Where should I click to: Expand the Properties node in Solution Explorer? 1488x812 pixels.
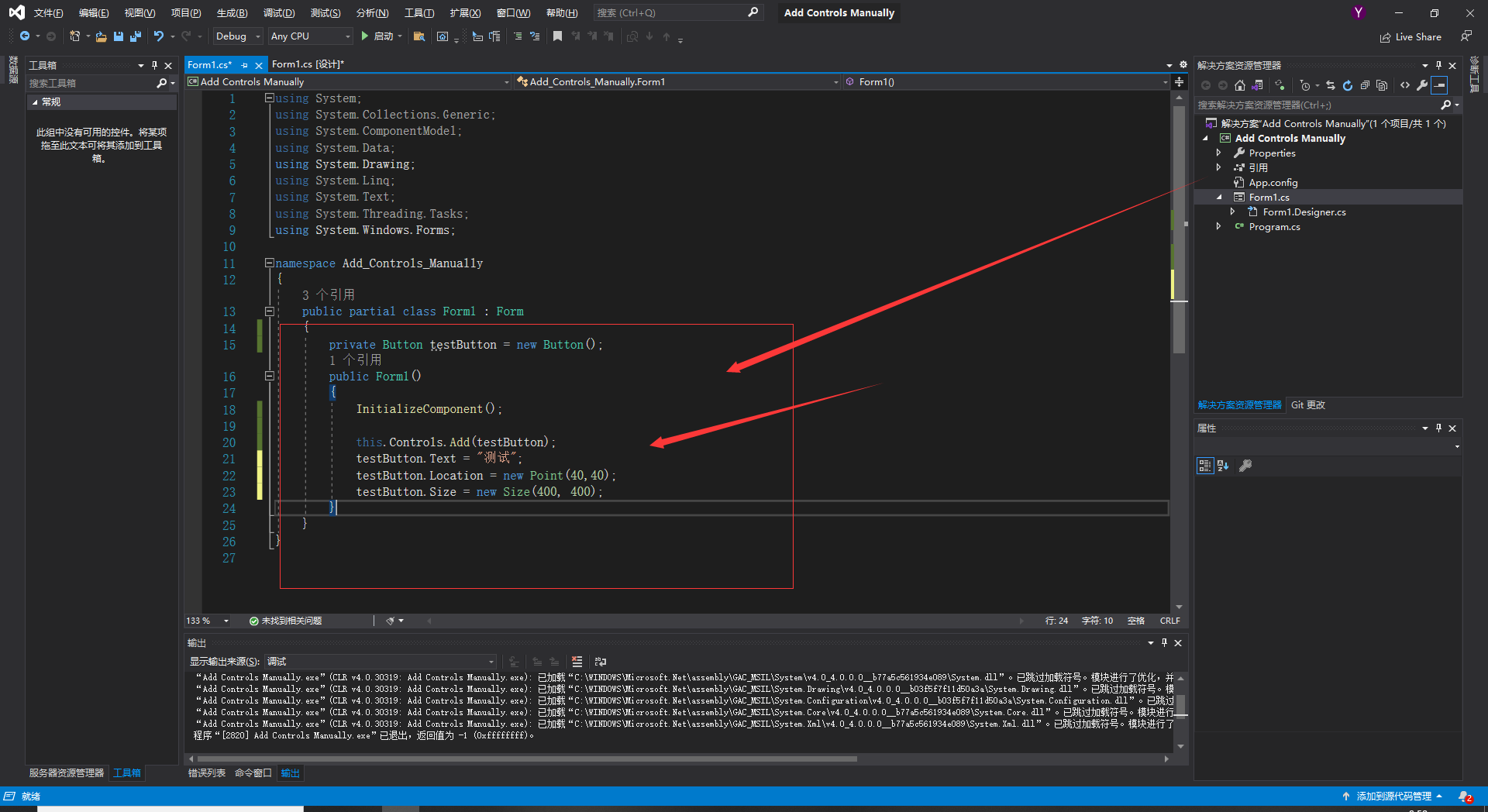(x=1219, y=153)
